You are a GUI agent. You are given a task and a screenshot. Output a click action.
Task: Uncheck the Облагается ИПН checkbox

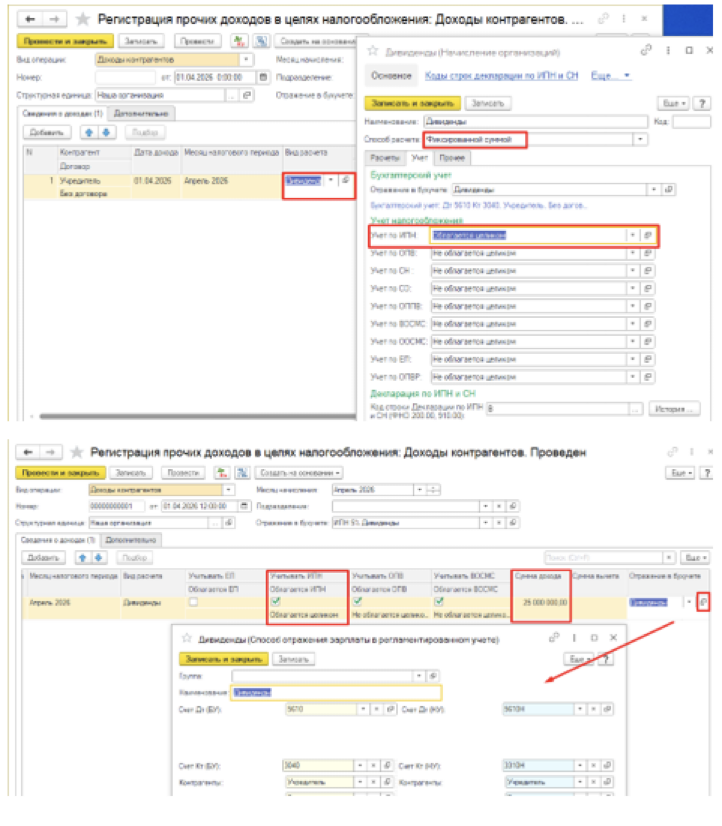click(x=275, y=600)
